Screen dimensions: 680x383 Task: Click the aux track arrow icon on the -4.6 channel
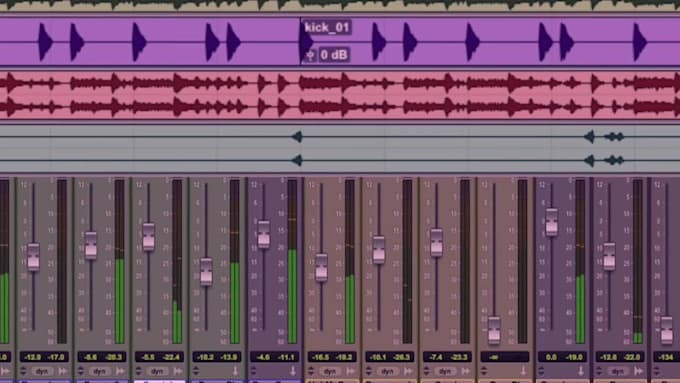click(293, 371)
